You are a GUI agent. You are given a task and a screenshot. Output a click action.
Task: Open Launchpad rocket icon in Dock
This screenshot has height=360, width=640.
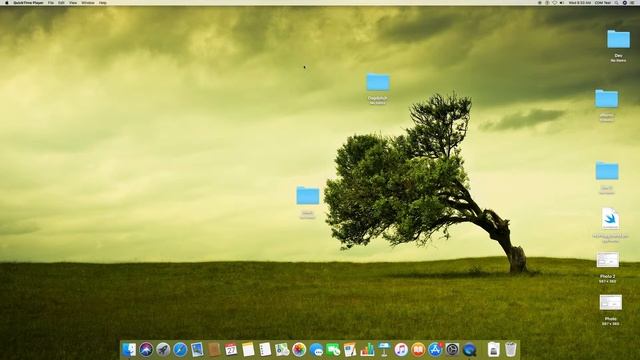[x=163, y=350]
